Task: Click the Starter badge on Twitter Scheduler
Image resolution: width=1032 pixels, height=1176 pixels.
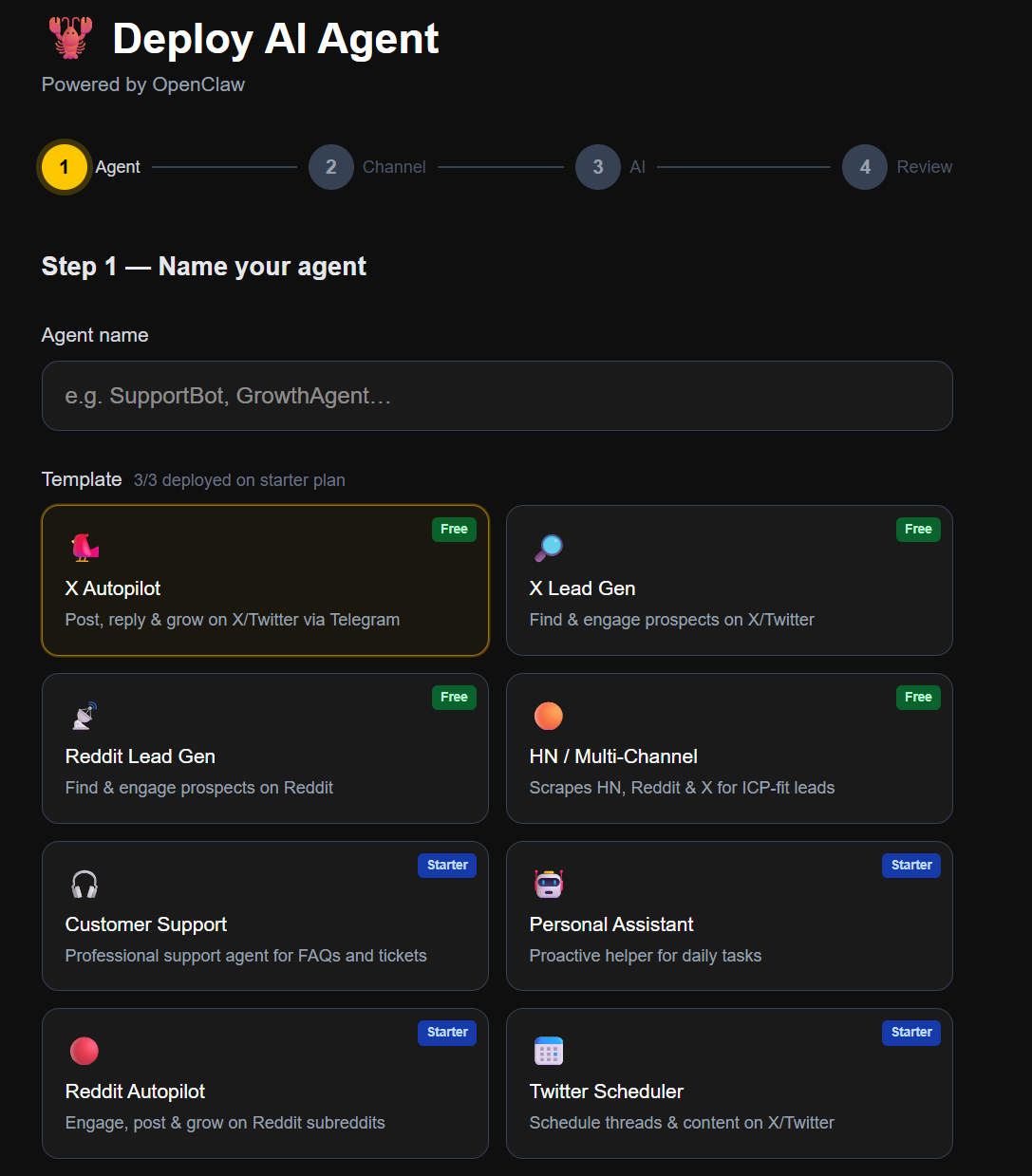Action: [x=911, y=1033]
